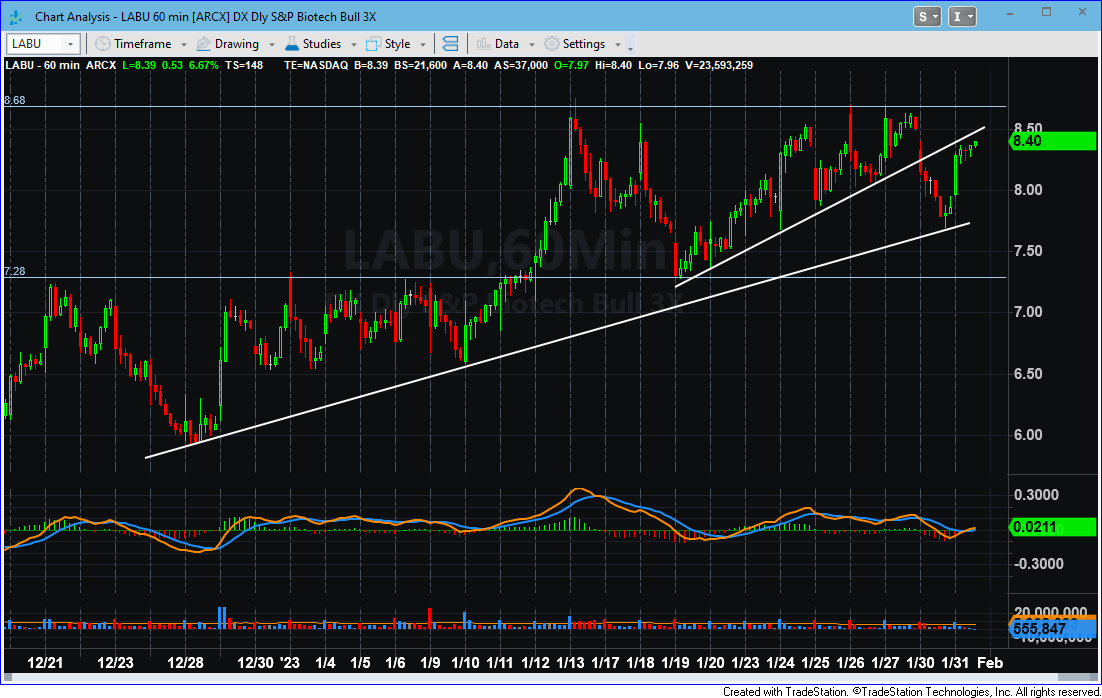Click the blue 555,847 volume value marker
The image size is (1102, 698).
pos(1052,628)
